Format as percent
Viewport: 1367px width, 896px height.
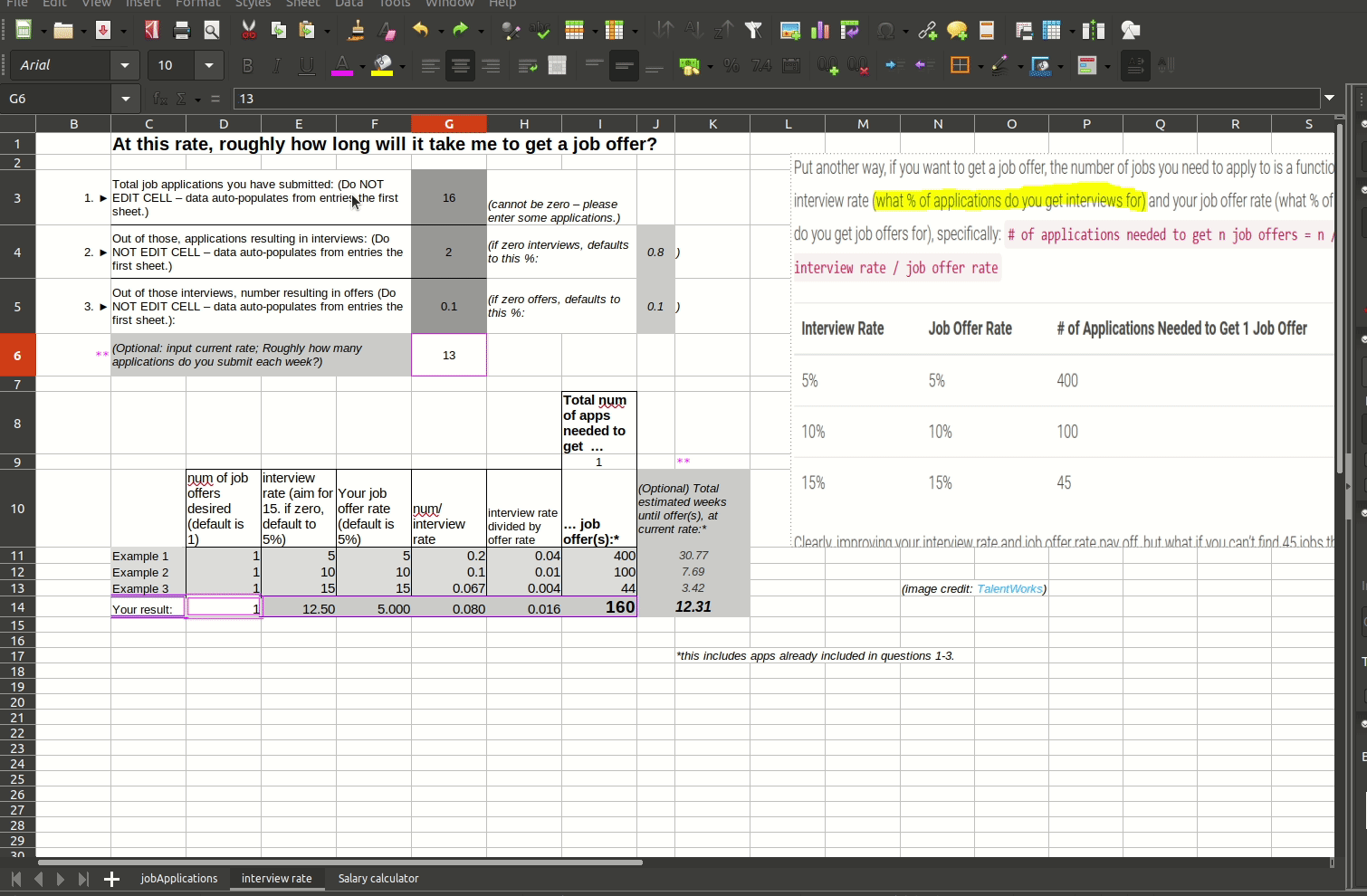click(731, 66)
